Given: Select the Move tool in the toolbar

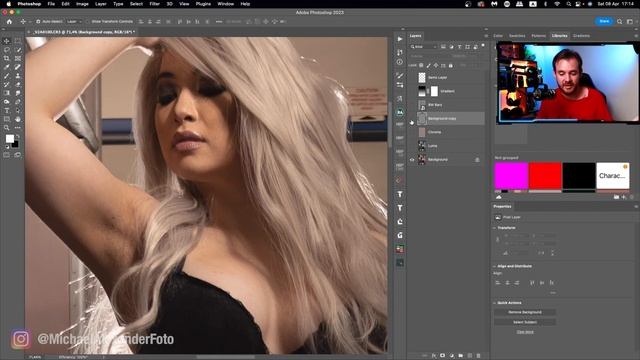Looking at the screenshot, I should 7,41.
